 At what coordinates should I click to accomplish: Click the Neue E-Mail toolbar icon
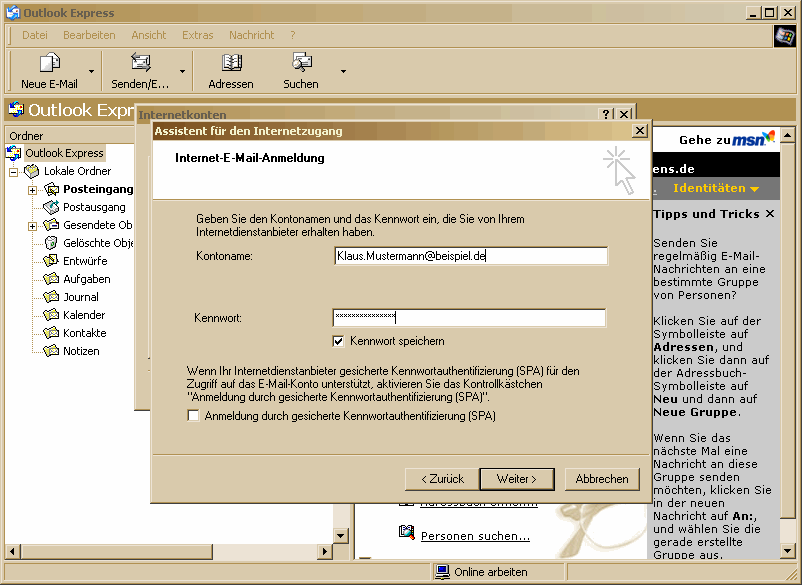tap(50, 63)
